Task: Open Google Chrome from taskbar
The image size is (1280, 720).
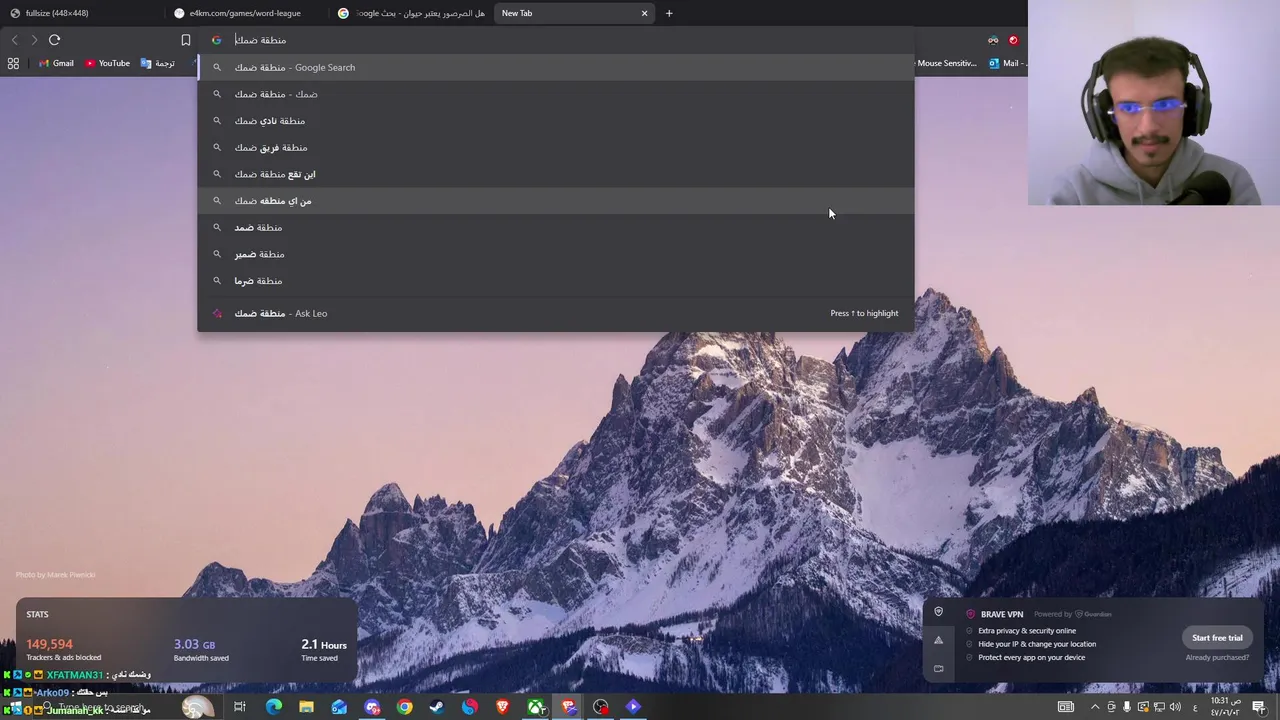Action: tap(404, 707)
